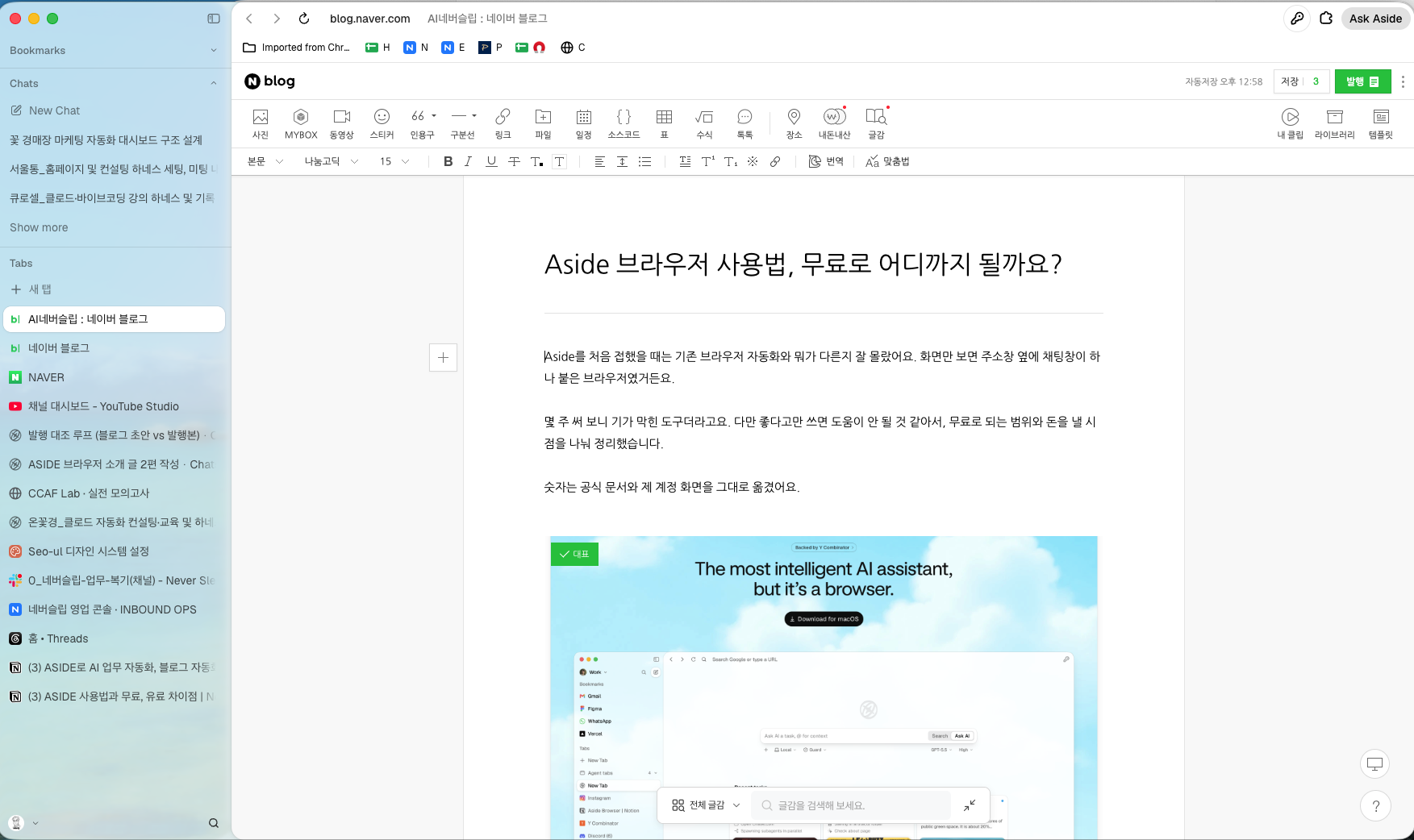Insert a video using 동영상
The image size is (1414, 840).
[x=341, y=123]
